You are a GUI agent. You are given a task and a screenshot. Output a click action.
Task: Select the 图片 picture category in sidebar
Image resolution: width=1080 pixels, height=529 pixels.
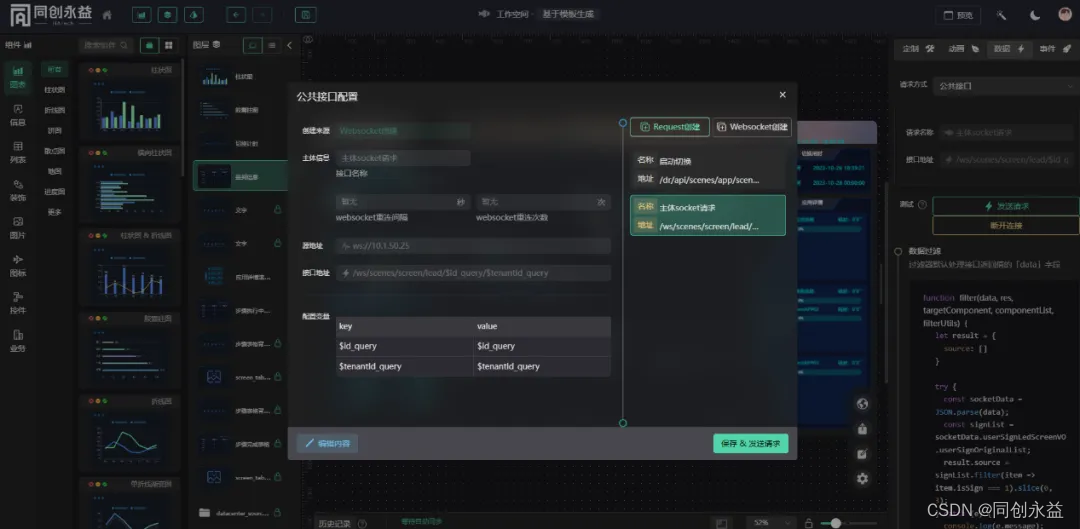pos(18,228)
